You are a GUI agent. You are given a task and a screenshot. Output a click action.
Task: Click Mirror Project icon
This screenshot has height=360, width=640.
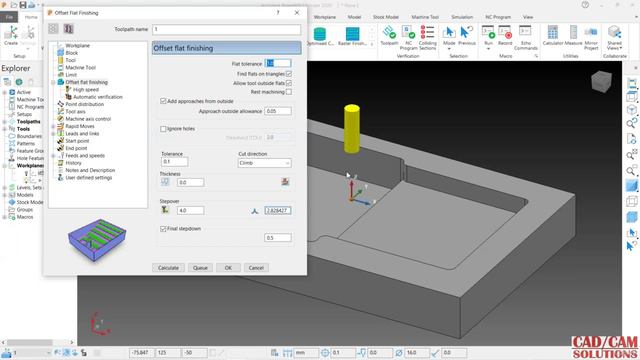(x=591, y=33)
